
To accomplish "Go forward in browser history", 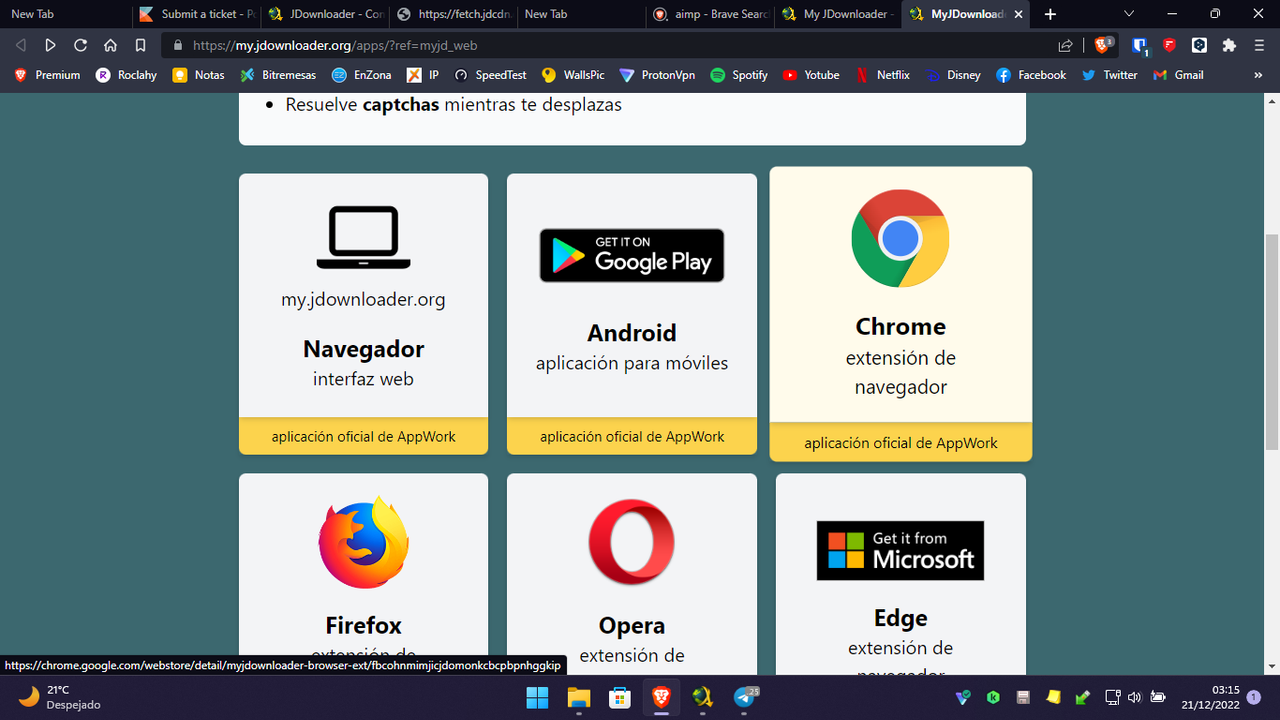I will pyautogui.click(x=50, y=45).
